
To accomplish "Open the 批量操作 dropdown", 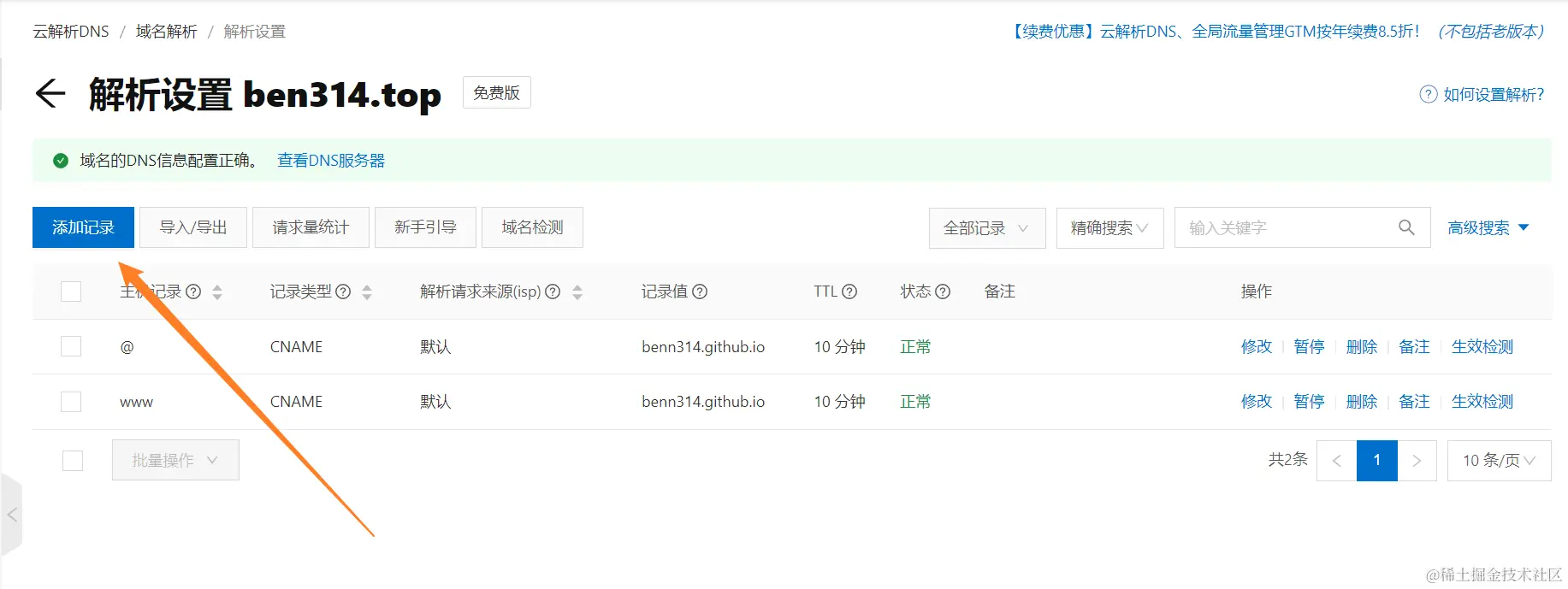I will pyautogui.click(x=175, y=460).
